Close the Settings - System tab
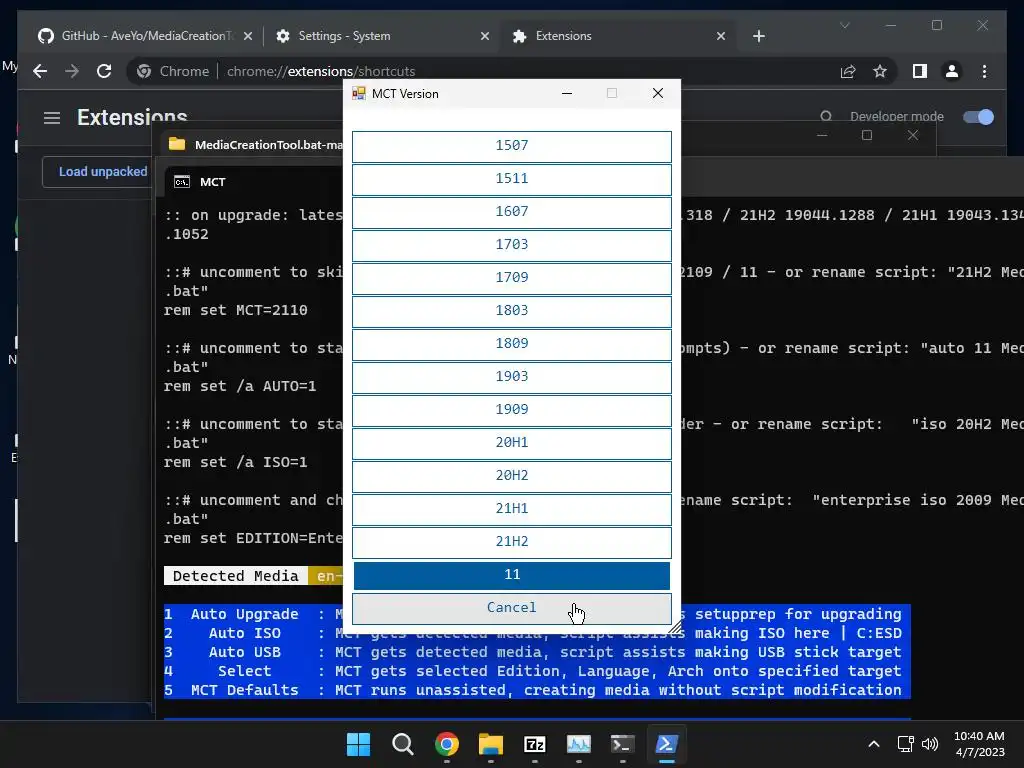Screen dimensions: 1024x768 click(485, 37)
